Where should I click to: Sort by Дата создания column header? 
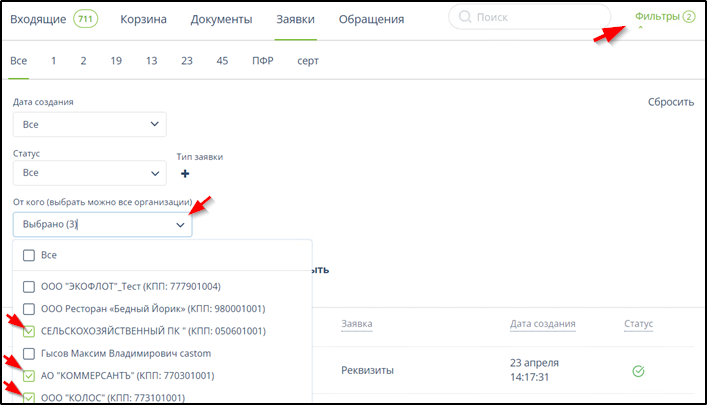(x=542, y=324)
